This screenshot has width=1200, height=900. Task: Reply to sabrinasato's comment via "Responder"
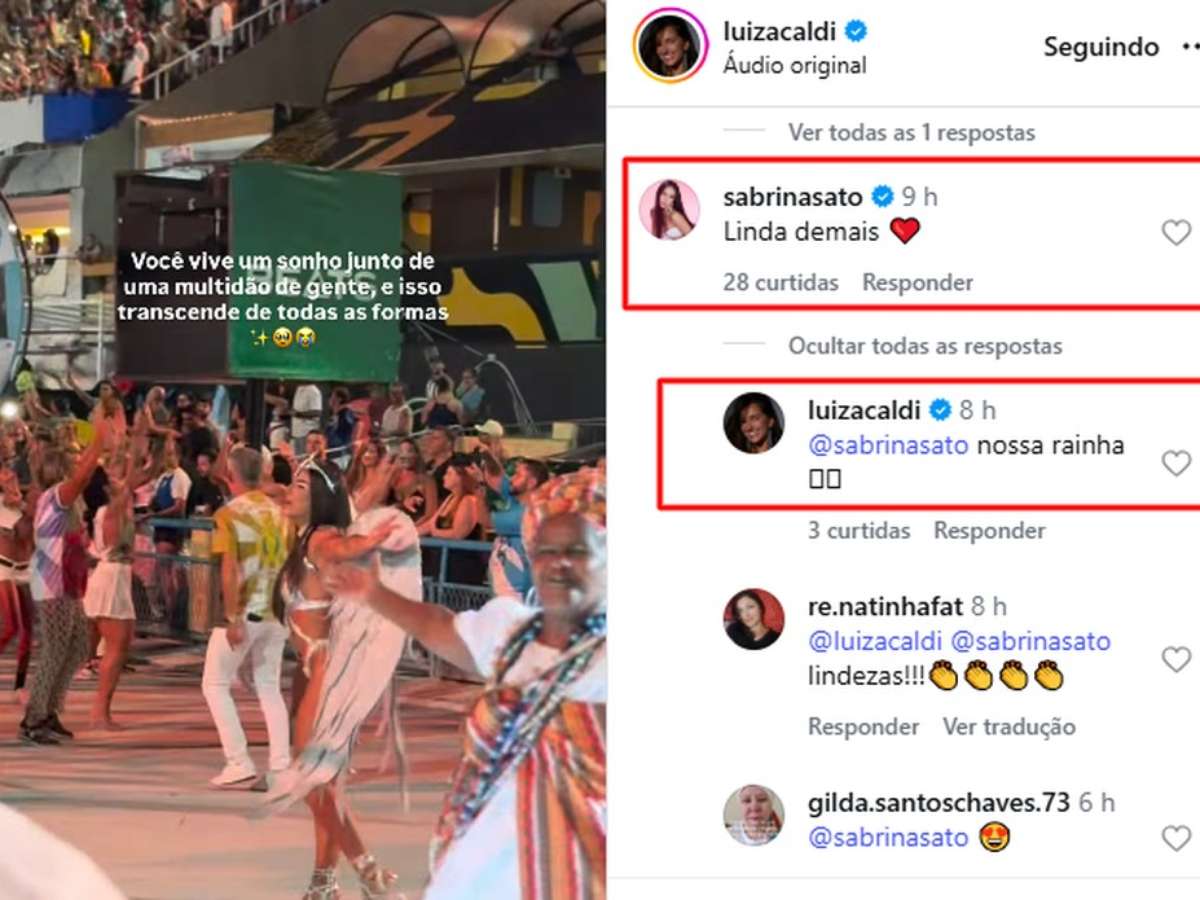click(917, 283)
